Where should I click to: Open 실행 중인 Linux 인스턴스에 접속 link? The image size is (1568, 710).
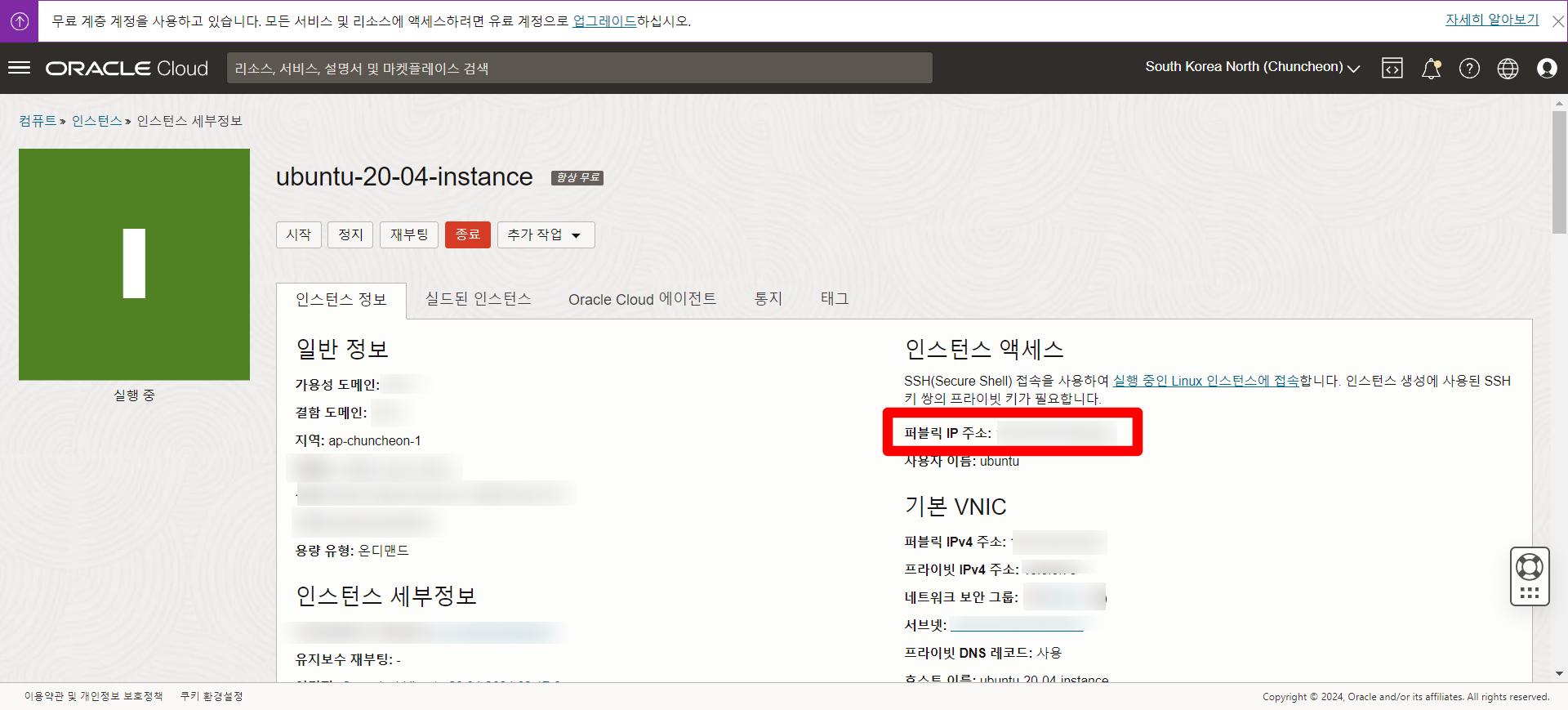[x=1205, y=381]
